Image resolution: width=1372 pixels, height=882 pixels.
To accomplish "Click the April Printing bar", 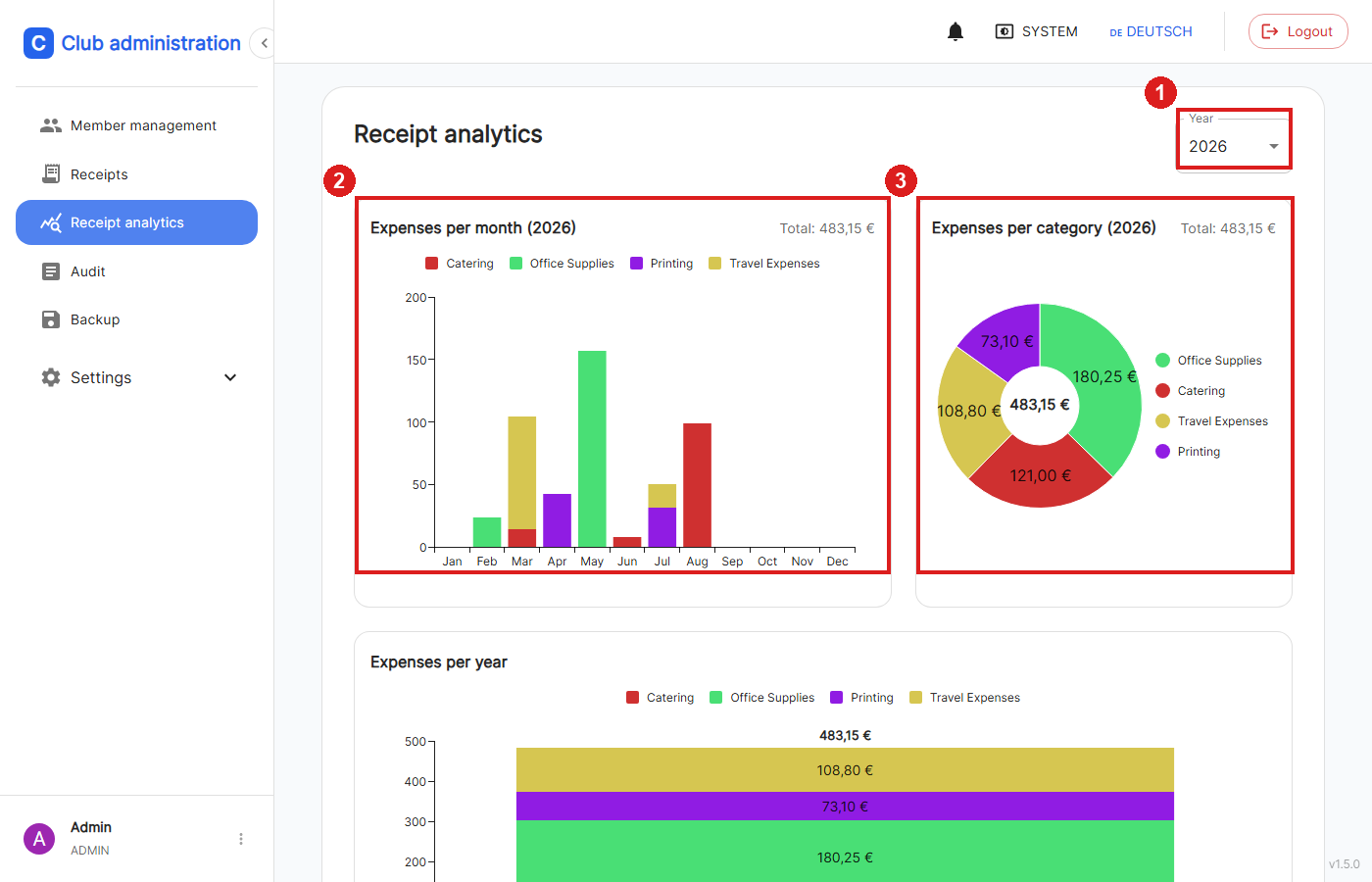I will coord(557,520).
